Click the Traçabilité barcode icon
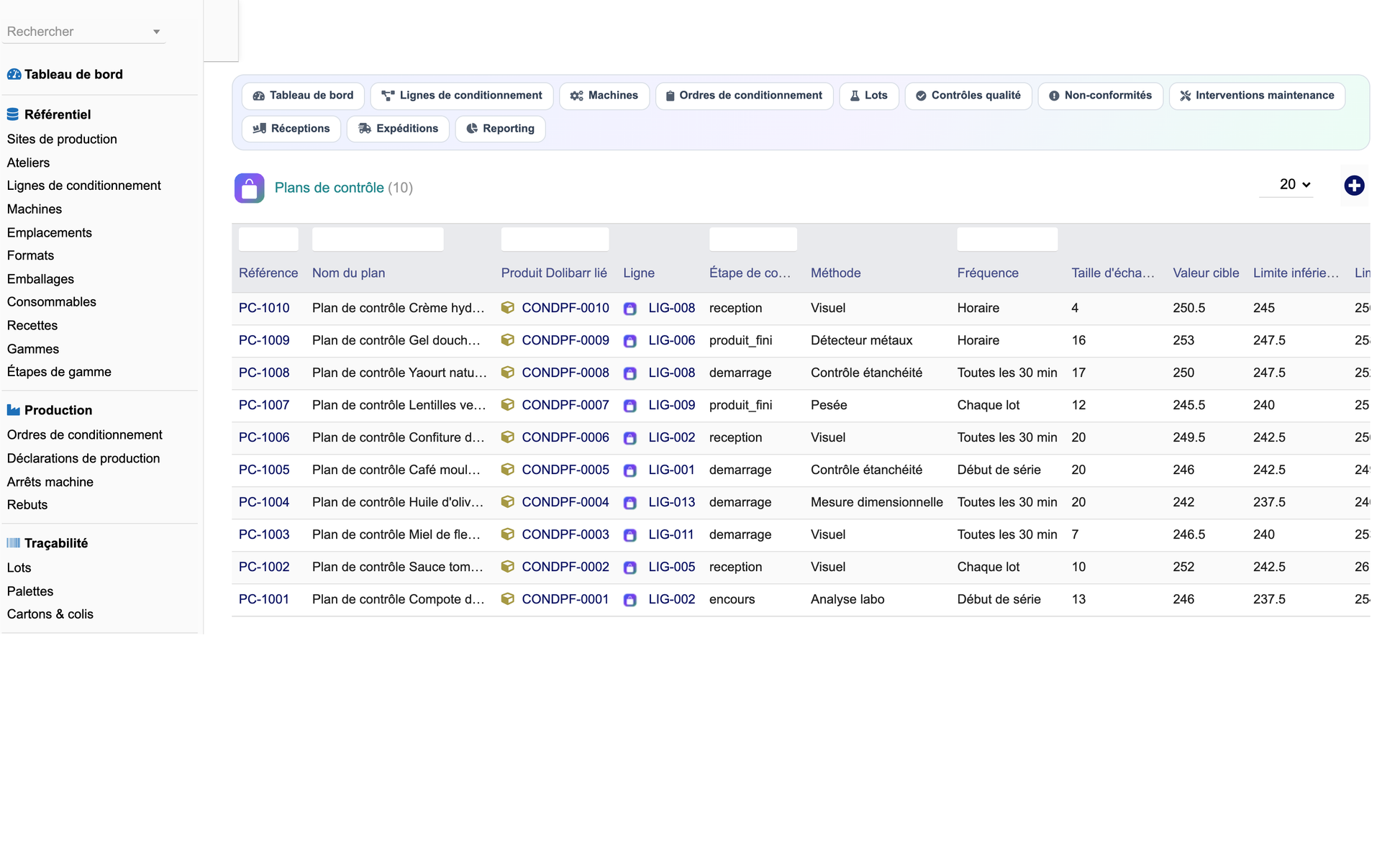Image resolution: width=1400 pixels, height=866 pixels. tap(14, 543)
